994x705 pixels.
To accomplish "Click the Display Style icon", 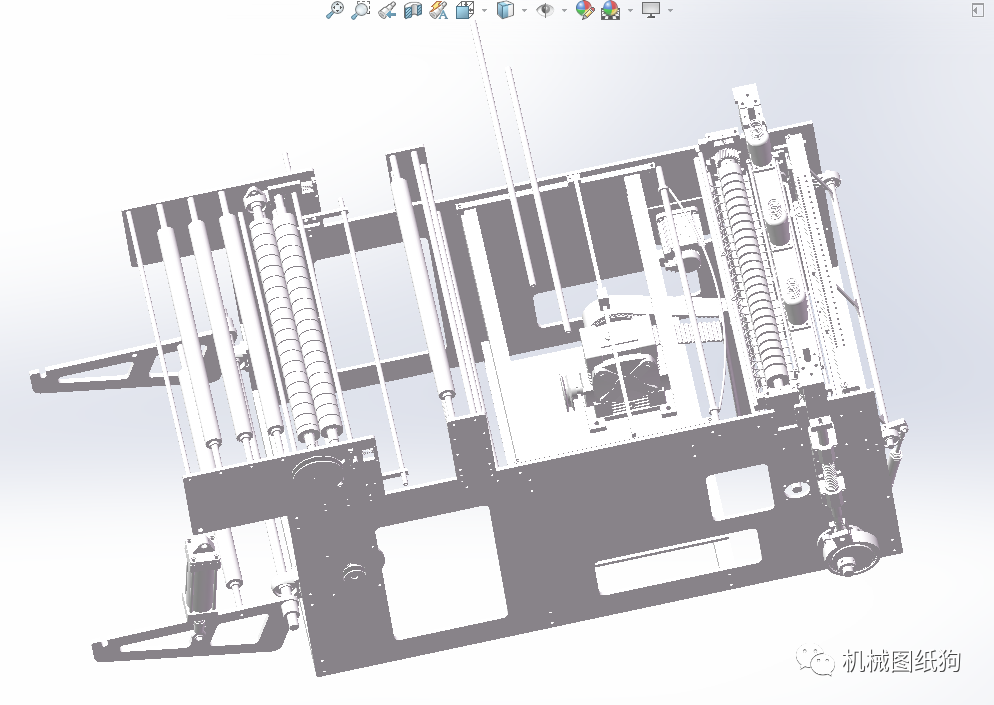I will point(505,10).
